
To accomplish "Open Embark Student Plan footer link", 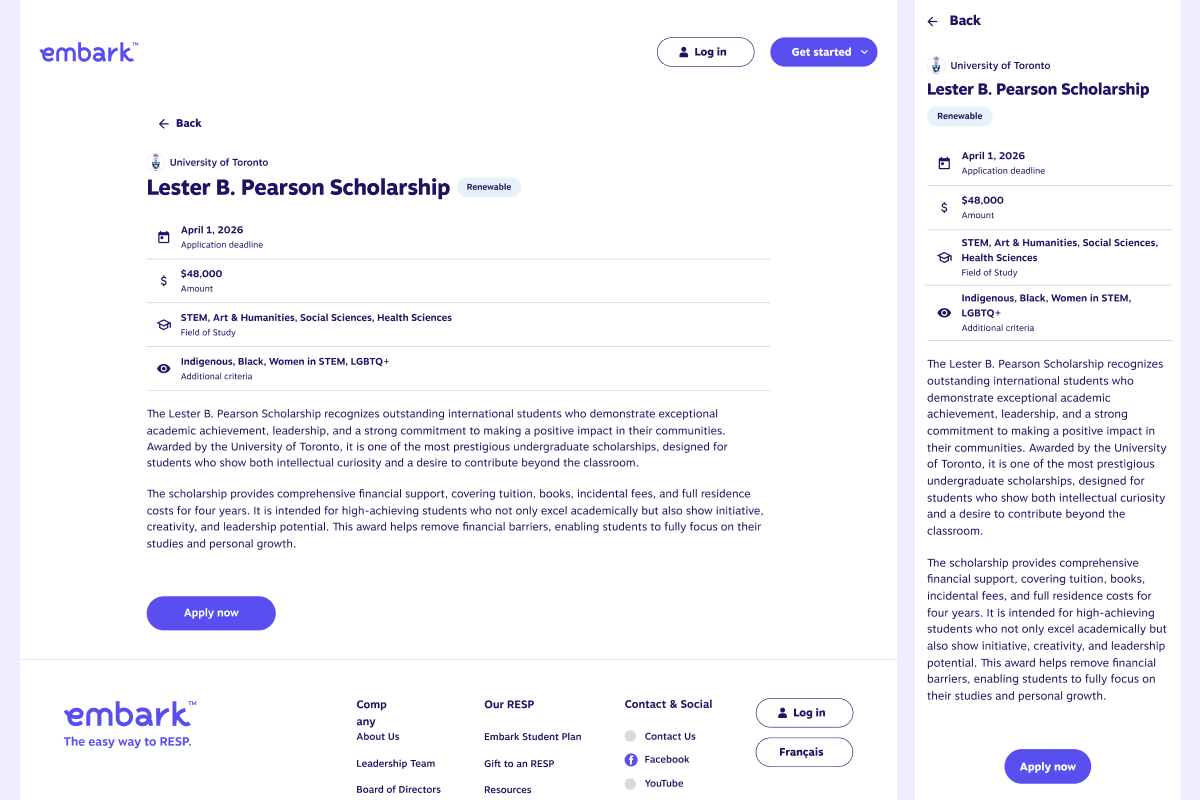I will point(533,737).
